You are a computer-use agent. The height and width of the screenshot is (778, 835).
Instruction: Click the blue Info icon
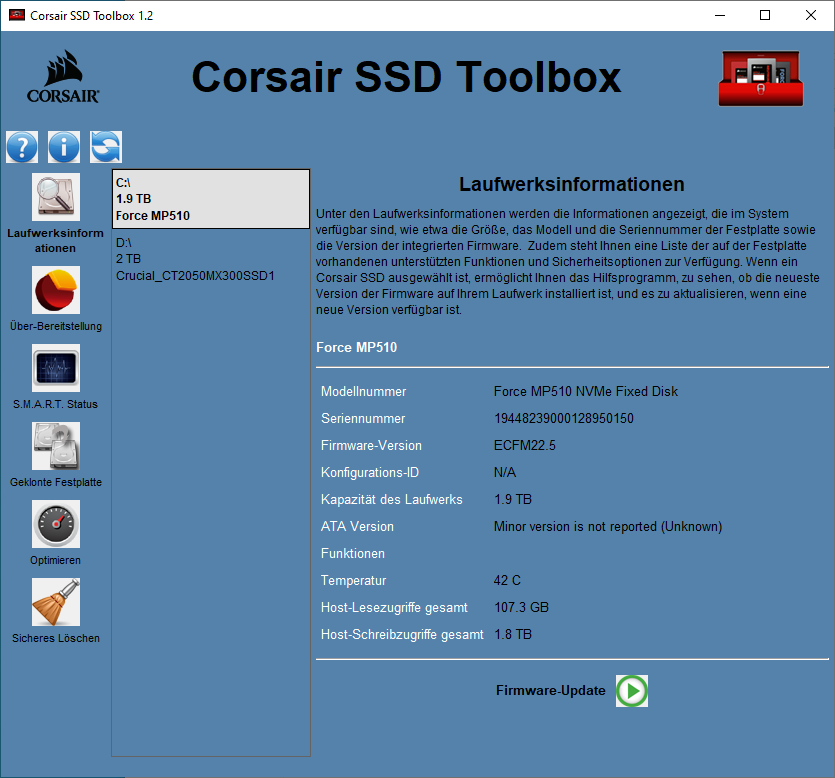point(64,147)
